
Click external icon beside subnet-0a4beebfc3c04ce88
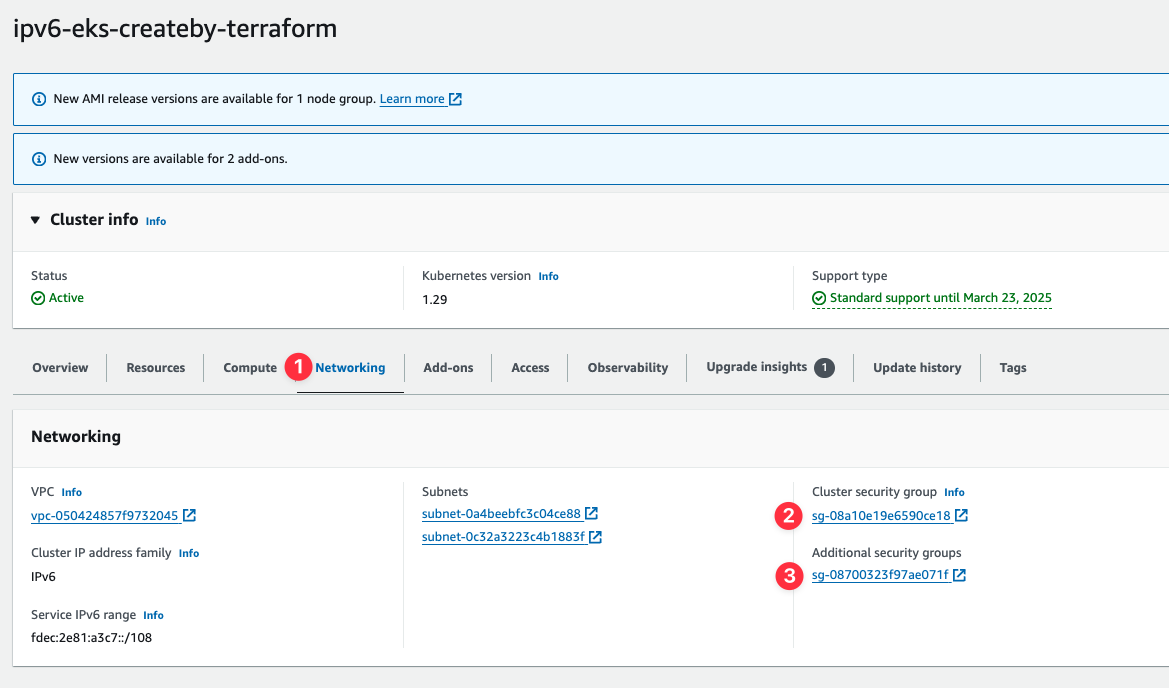[x=591, y=513]
